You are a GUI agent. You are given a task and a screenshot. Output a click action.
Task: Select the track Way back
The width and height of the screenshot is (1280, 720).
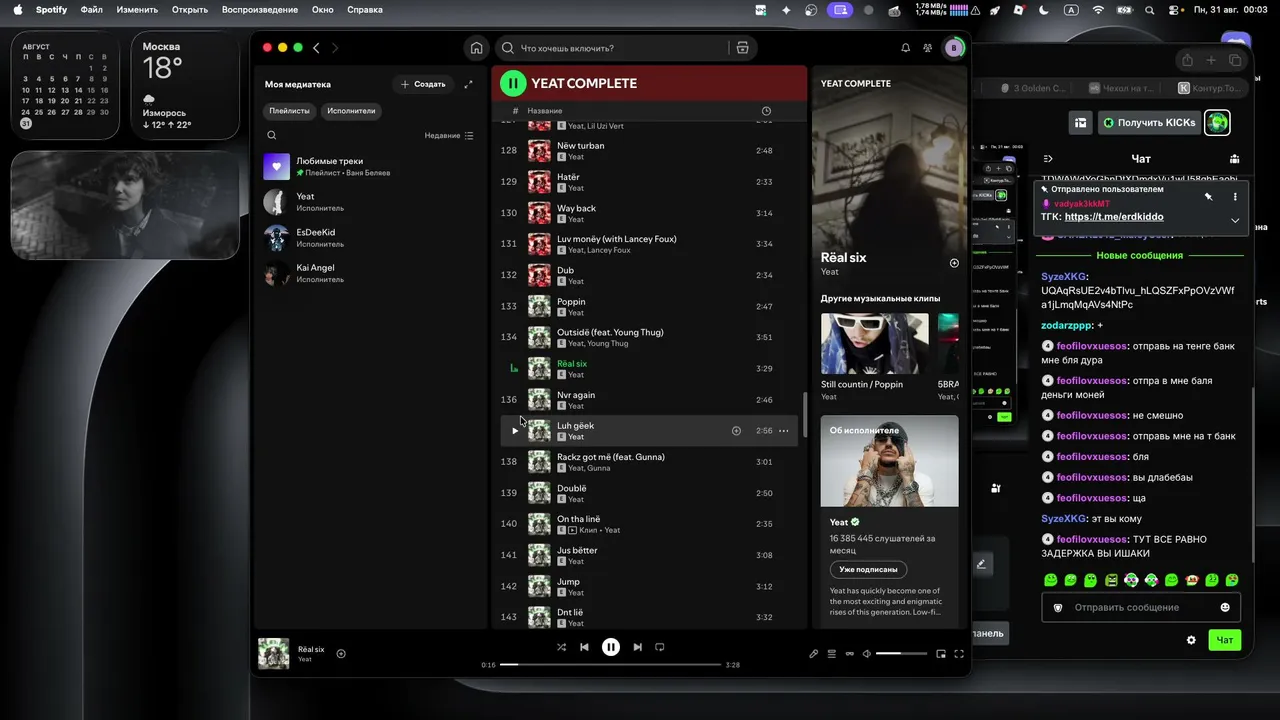pos(648,213)
